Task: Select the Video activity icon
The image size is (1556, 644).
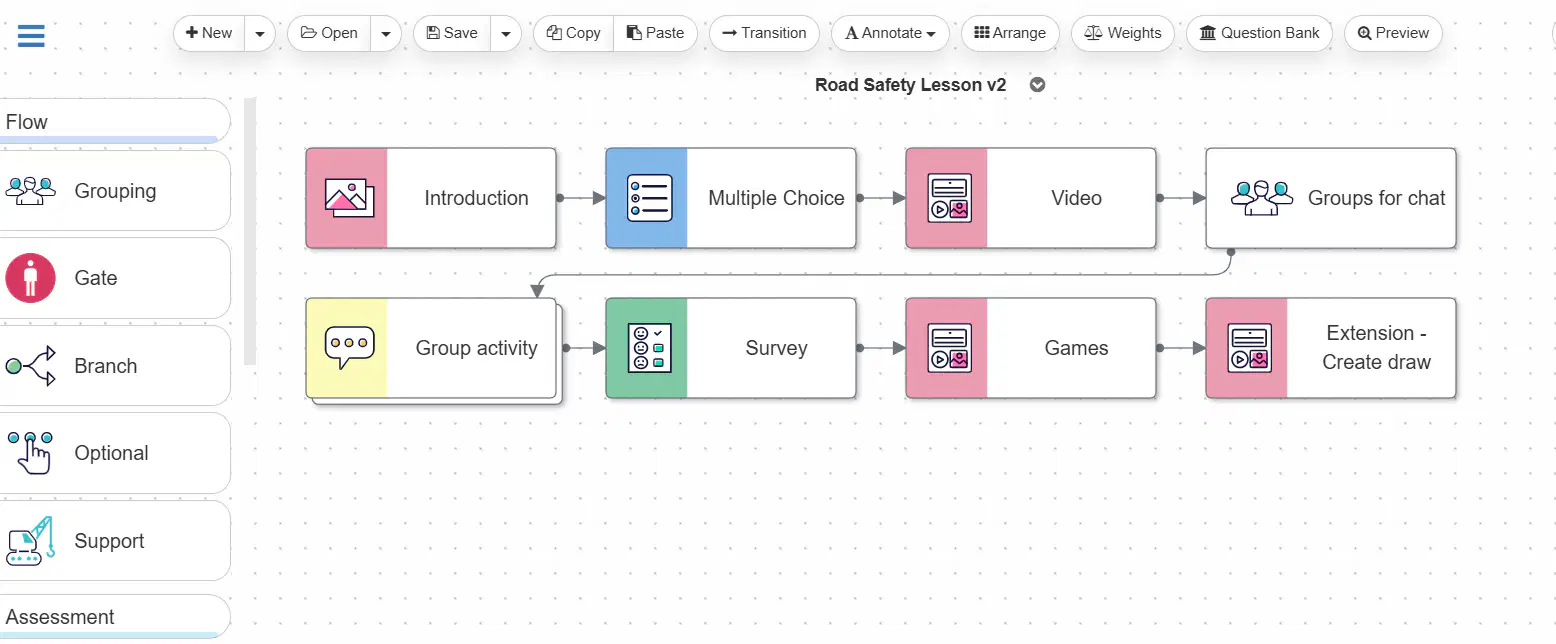Action: [949, 198]
